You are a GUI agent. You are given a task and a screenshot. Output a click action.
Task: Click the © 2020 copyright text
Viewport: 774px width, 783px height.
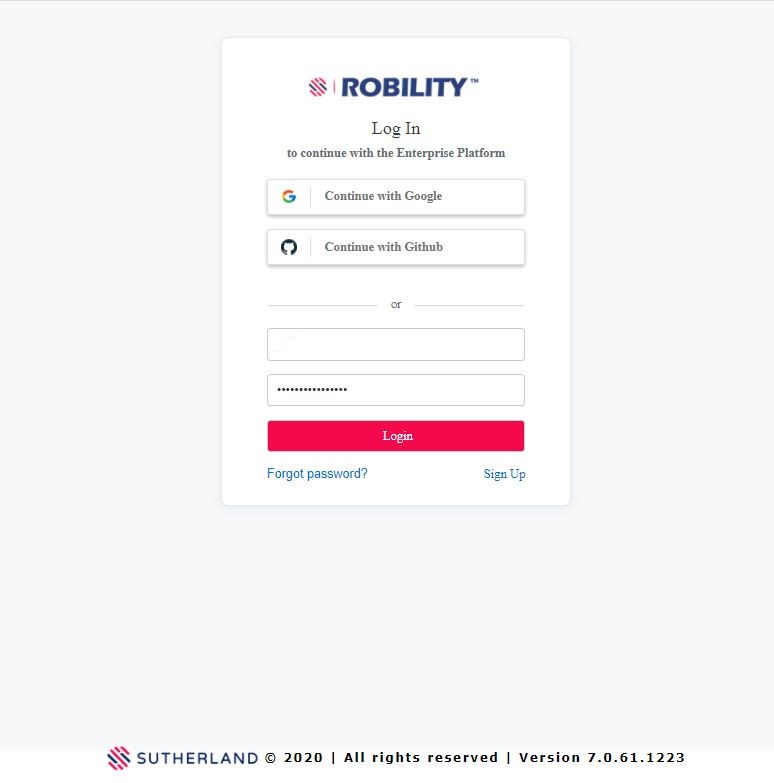293,758
